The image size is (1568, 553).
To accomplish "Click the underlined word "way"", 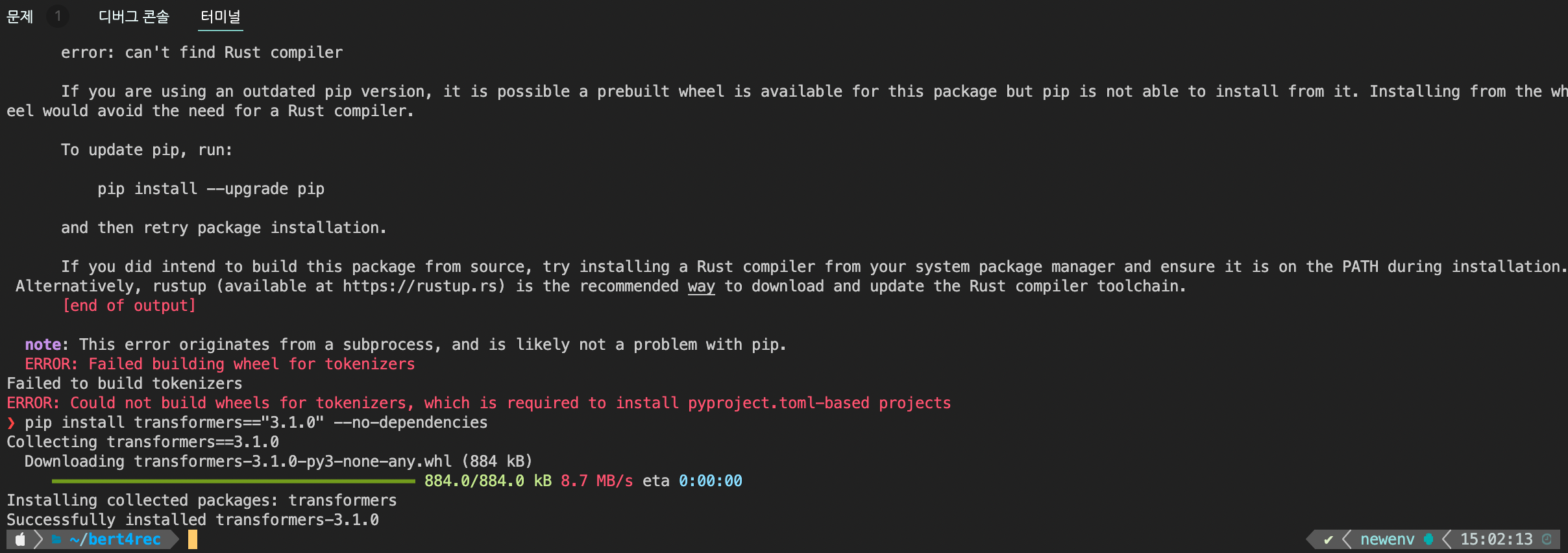I will tap(701, 286).
